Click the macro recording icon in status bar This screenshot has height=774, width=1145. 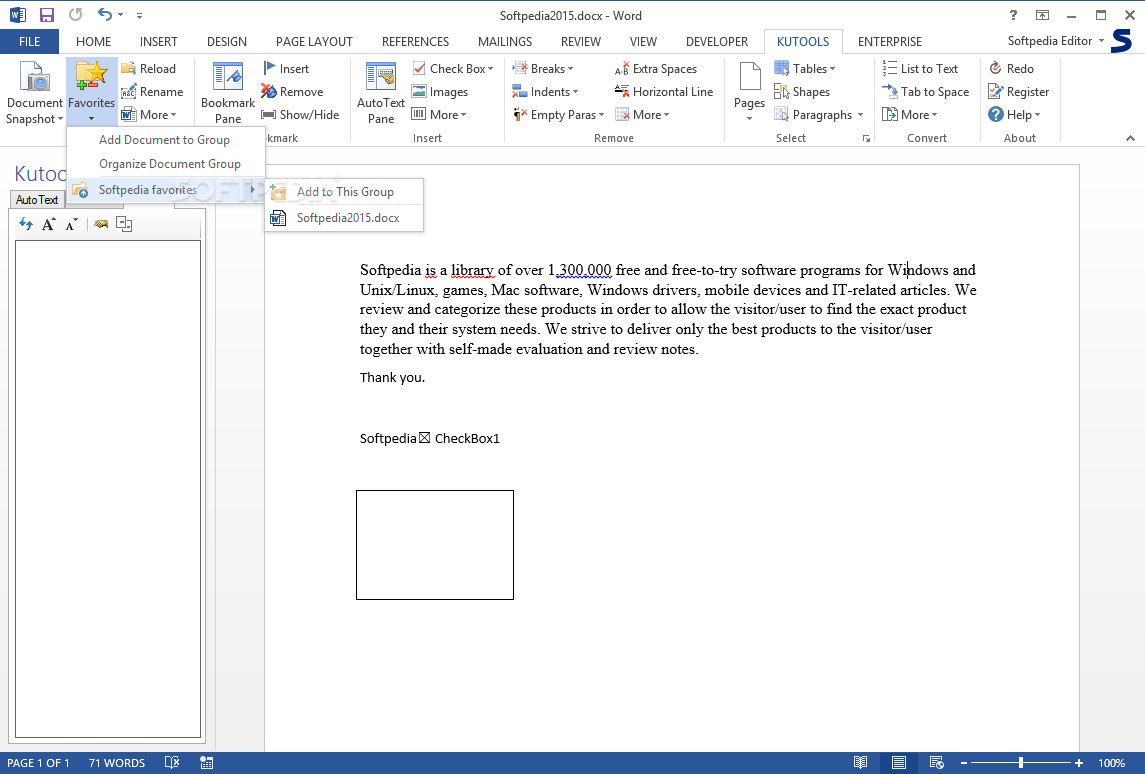tap(207, 763)
